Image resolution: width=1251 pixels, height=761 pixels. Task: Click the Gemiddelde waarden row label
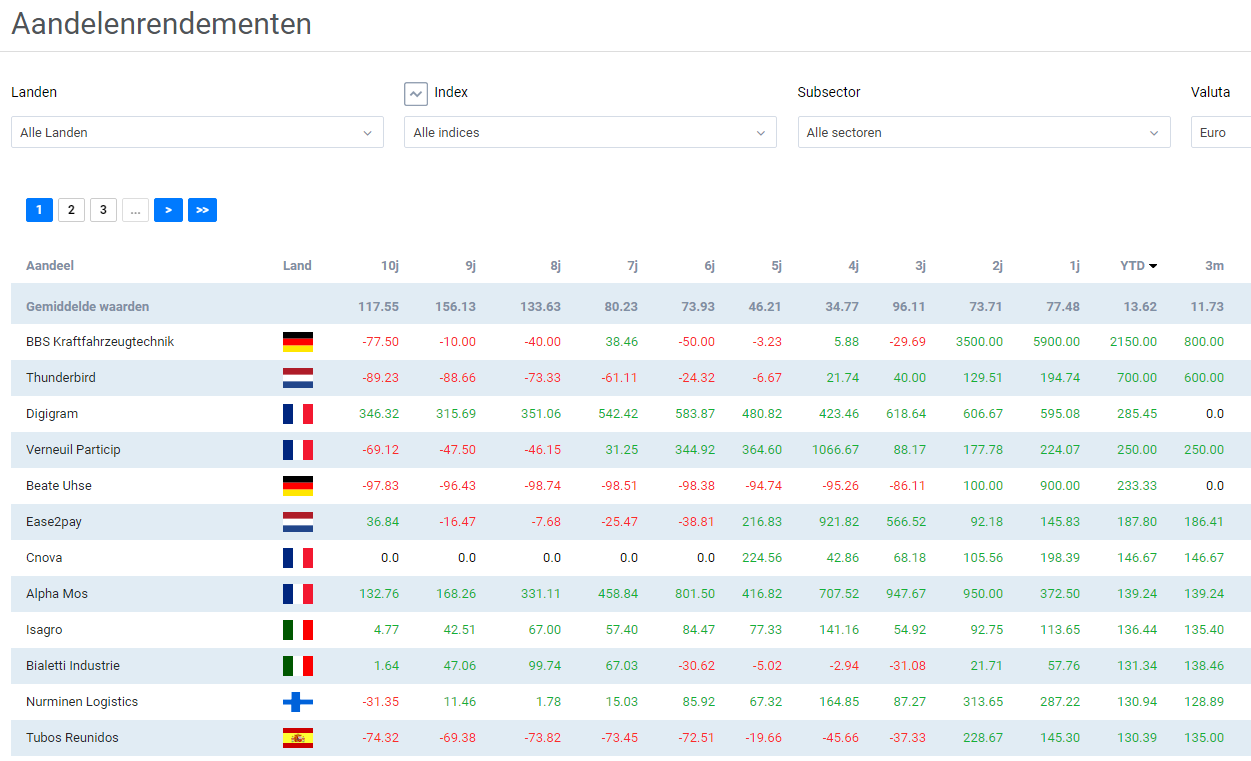pyautogui.click(x=88, y=307)
